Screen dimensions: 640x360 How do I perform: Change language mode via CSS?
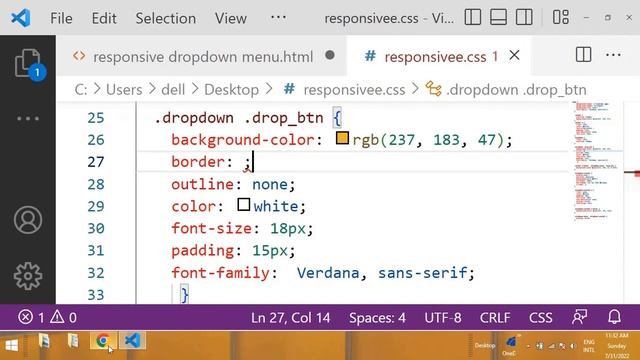click(x=540, y=318)
